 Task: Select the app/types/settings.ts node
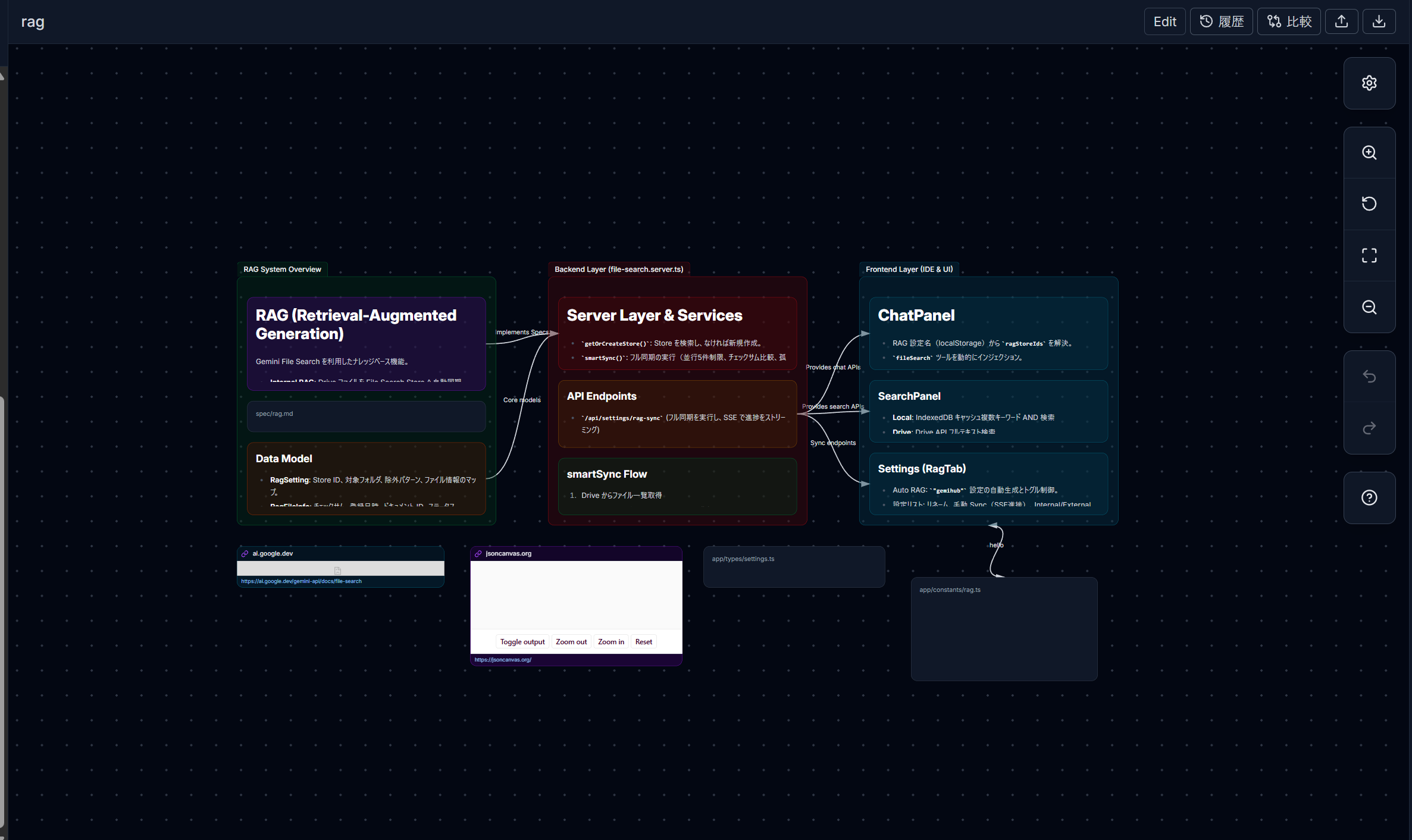pyautogui.click(x=794, y=567)
